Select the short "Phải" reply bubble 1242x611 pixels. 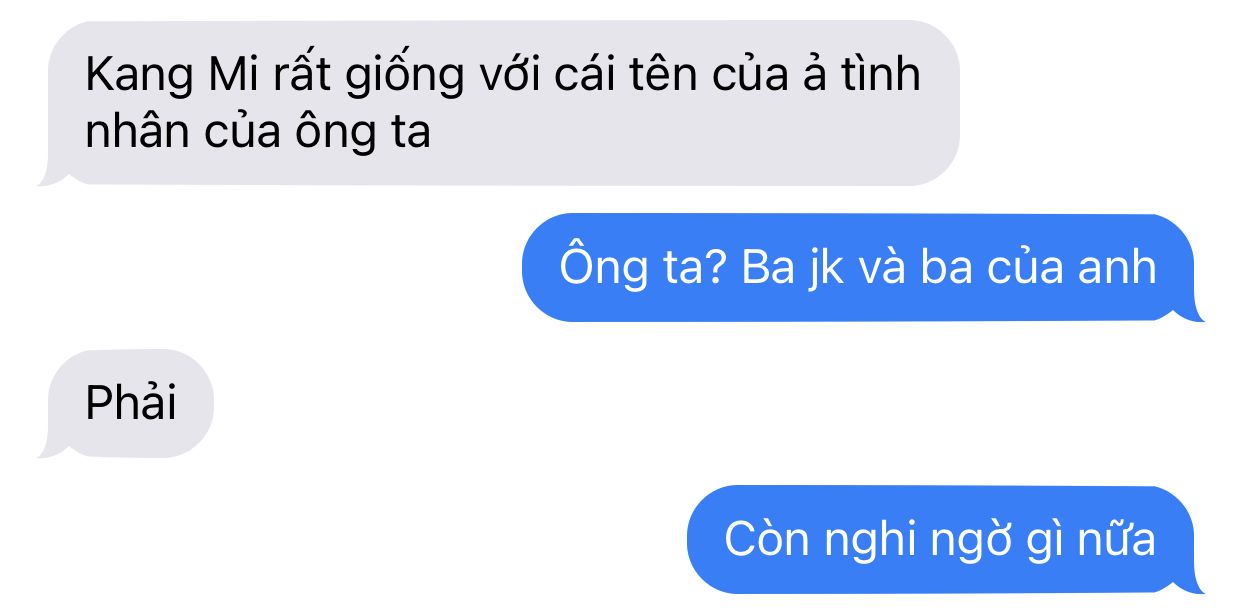130,403
